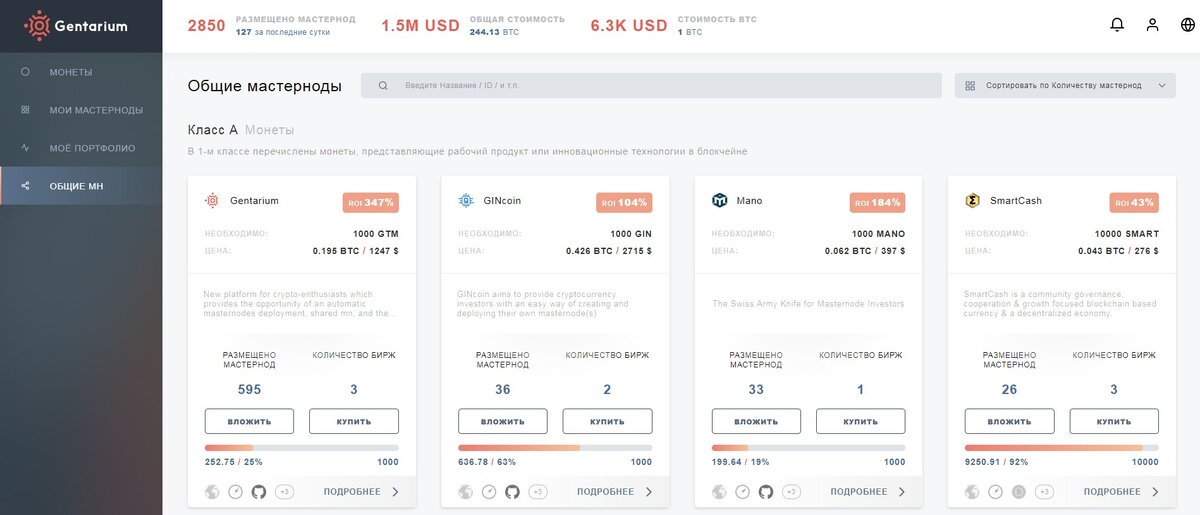Open GitHub icon on GINcoin card
This screenshot has height=515, width=1200.
pyautogui.click(x=513, y=492)
